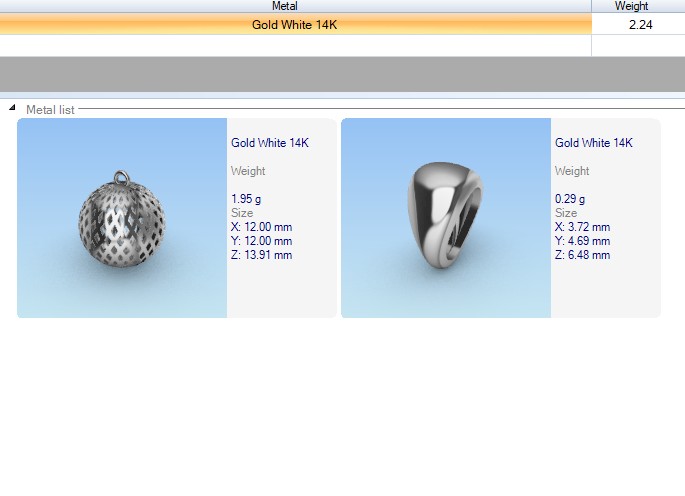The image size is (685, 496).
Task: Click the Metal list section label
Action: pyautogui.click(x=50, y=109)
